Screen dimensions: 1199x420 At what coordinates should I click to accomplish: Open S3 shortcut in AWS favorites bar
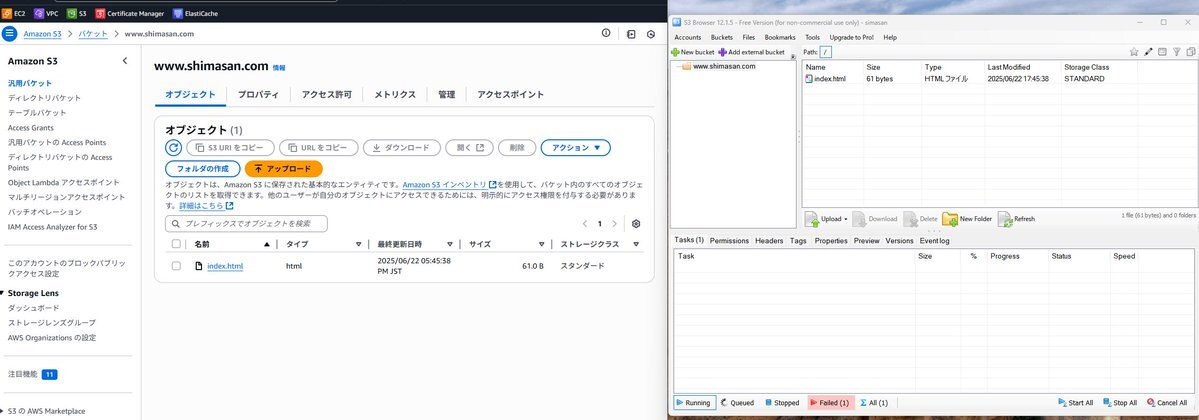point(76,13)
